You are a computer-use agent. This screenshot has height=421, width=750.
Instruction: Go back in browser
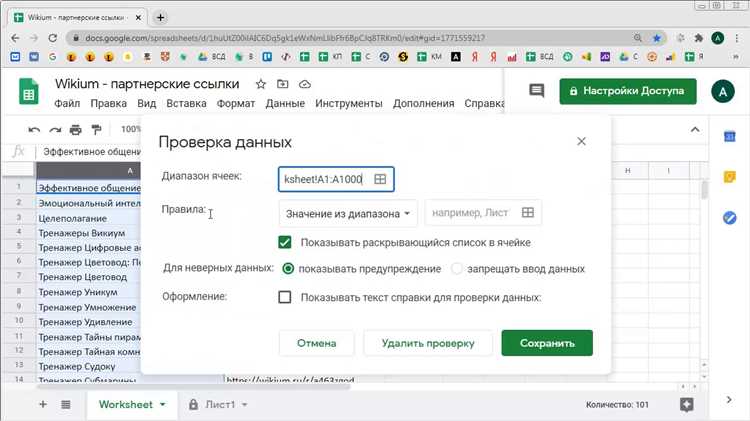tap(15, 38)
